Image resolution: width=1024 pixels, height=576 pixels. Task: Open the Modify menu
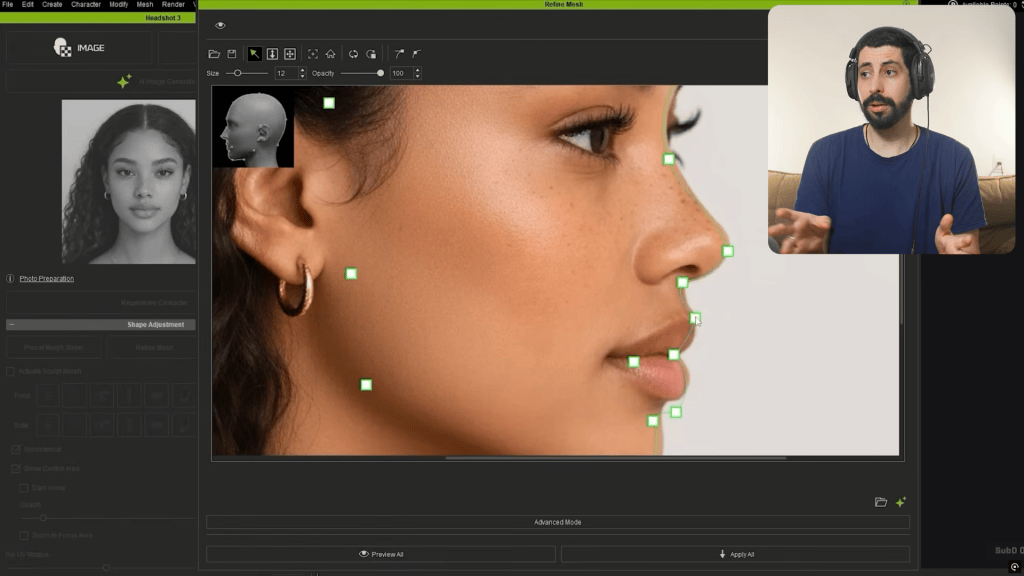[x=119, y=5]
